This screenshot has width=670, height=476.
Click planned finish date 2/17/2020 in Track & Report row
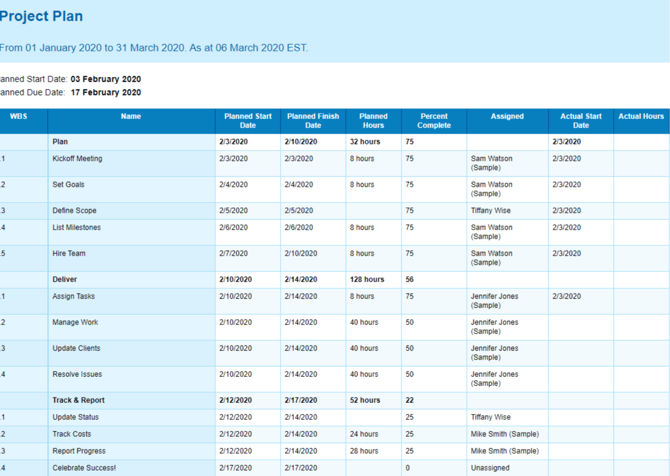301,400
